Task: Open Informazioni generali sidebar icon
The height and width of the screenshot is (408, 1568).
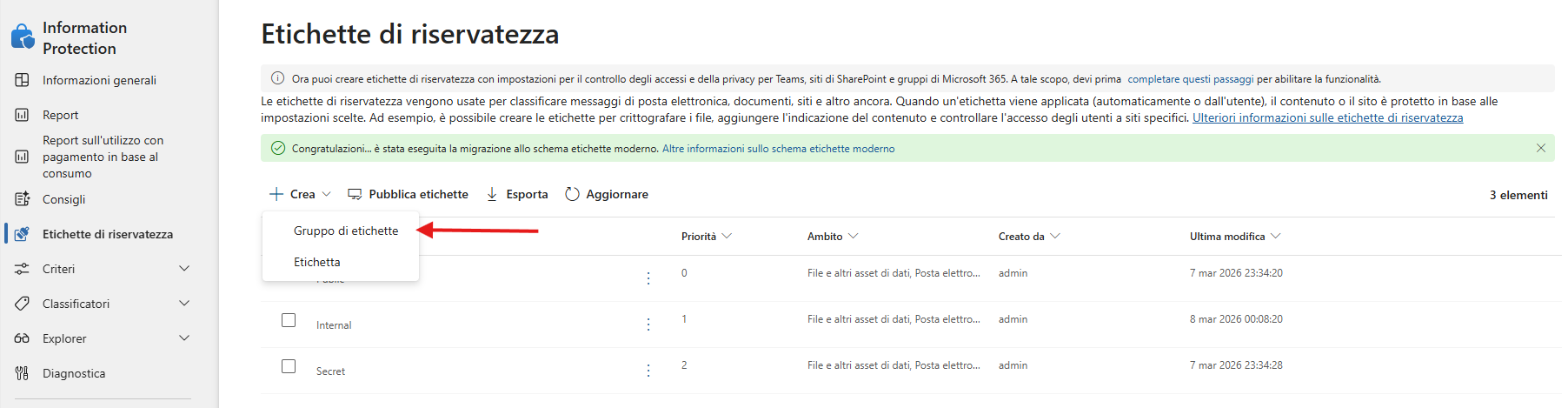Action: pos(23,80)
